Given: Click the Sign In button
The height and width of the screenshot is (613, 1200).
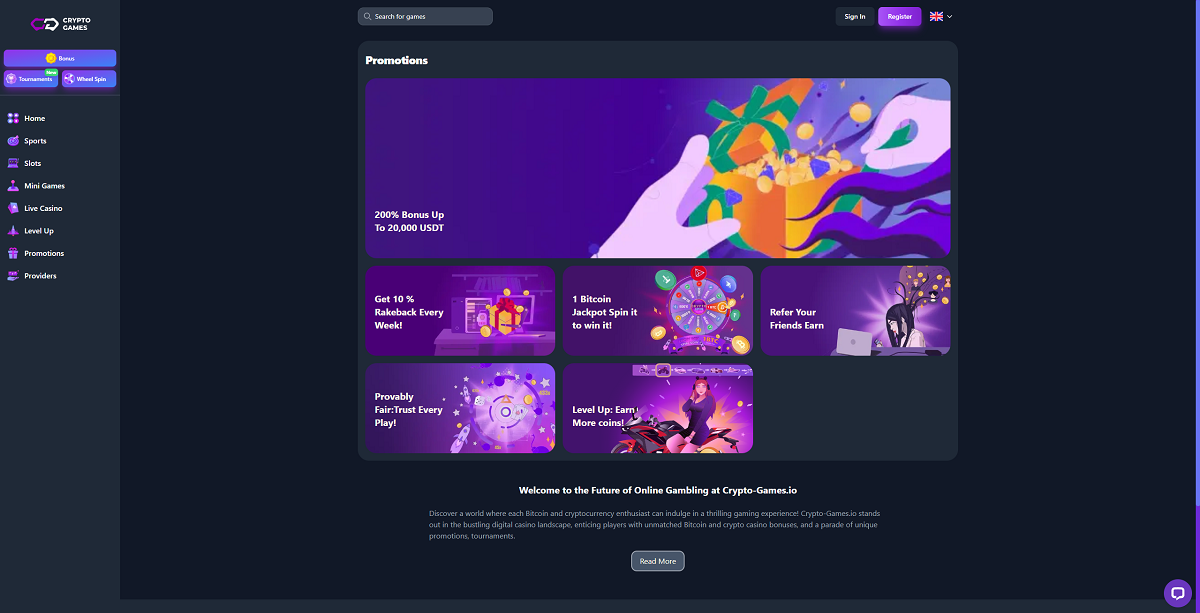Looking at the screenshot, I should coord(855,16).
